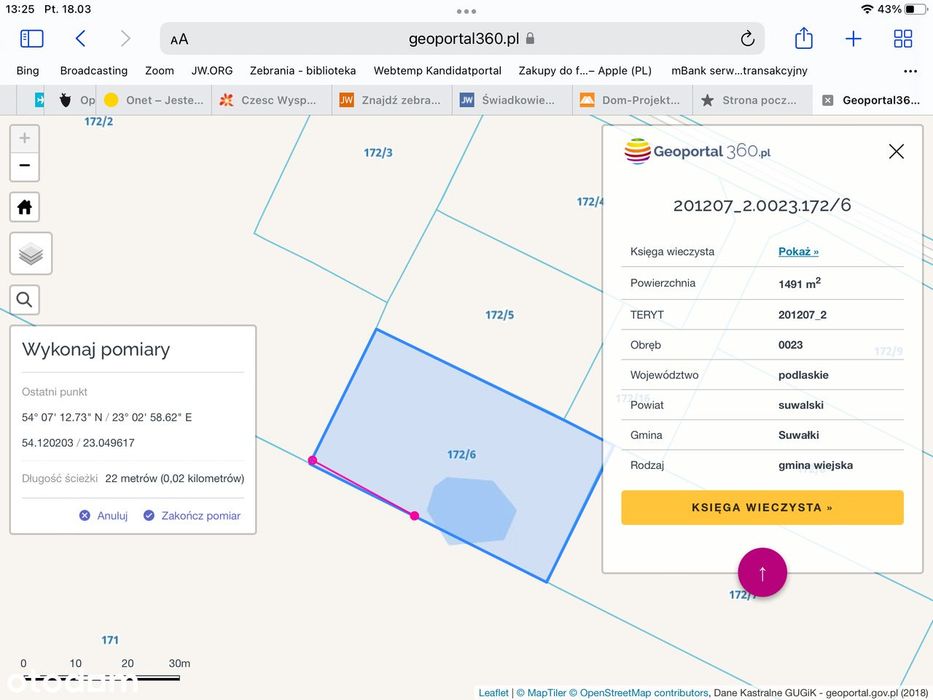Toggle the Safari sidebar panel
This screenshot has height=700, width=933.
(x=32, y=39)
